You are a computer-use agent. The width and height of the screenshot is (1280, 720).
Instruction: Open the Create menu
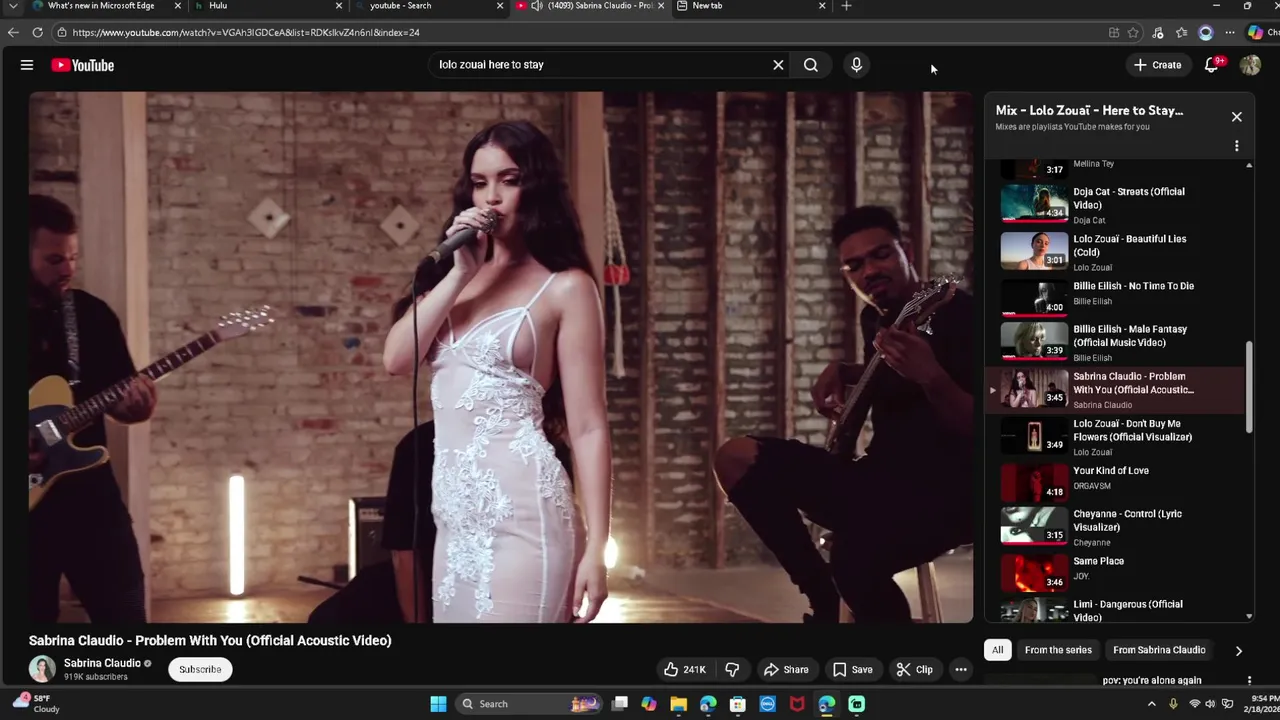(1157, 65)
